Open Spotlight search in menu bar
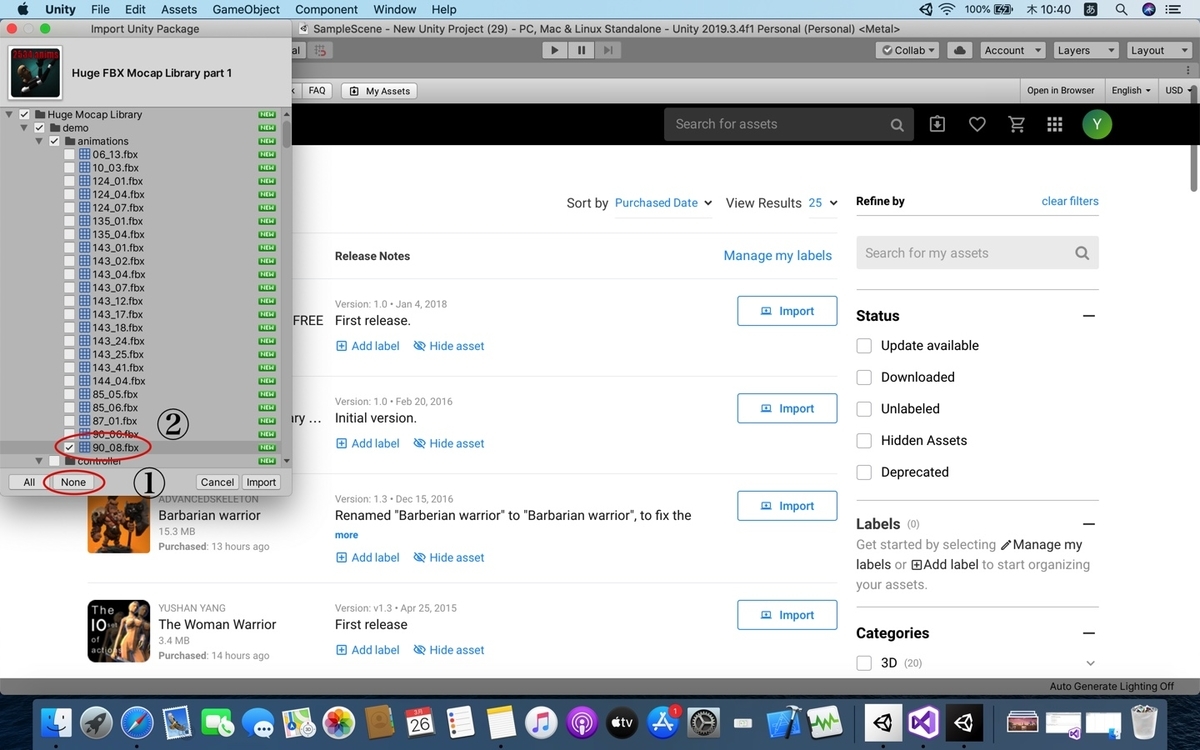 (x=1120, y=9)
